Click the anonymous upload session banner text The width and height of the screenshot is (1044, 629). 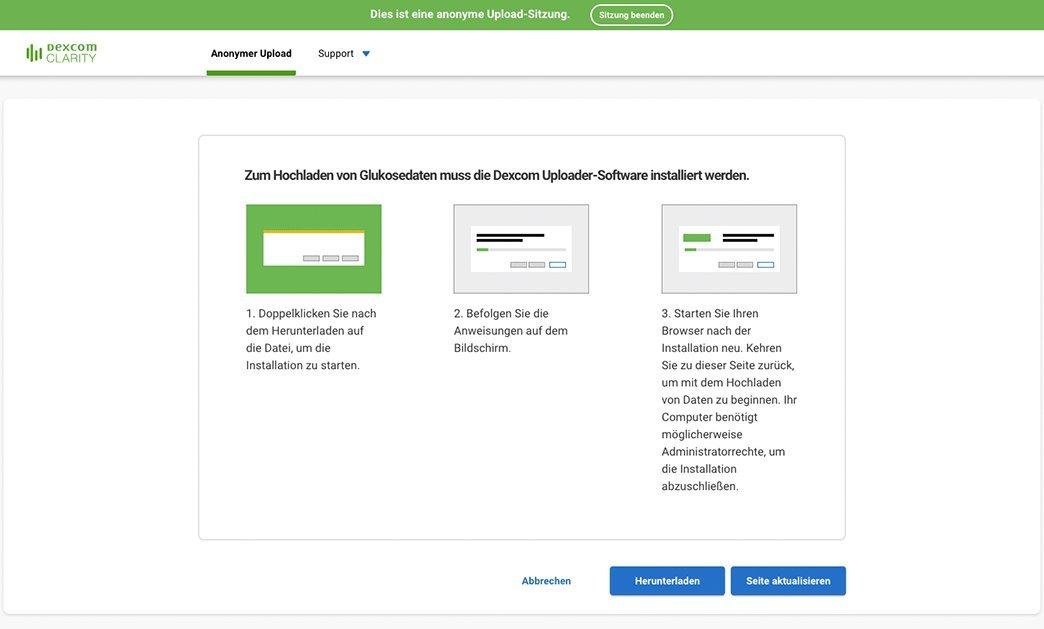pos(470,14)
